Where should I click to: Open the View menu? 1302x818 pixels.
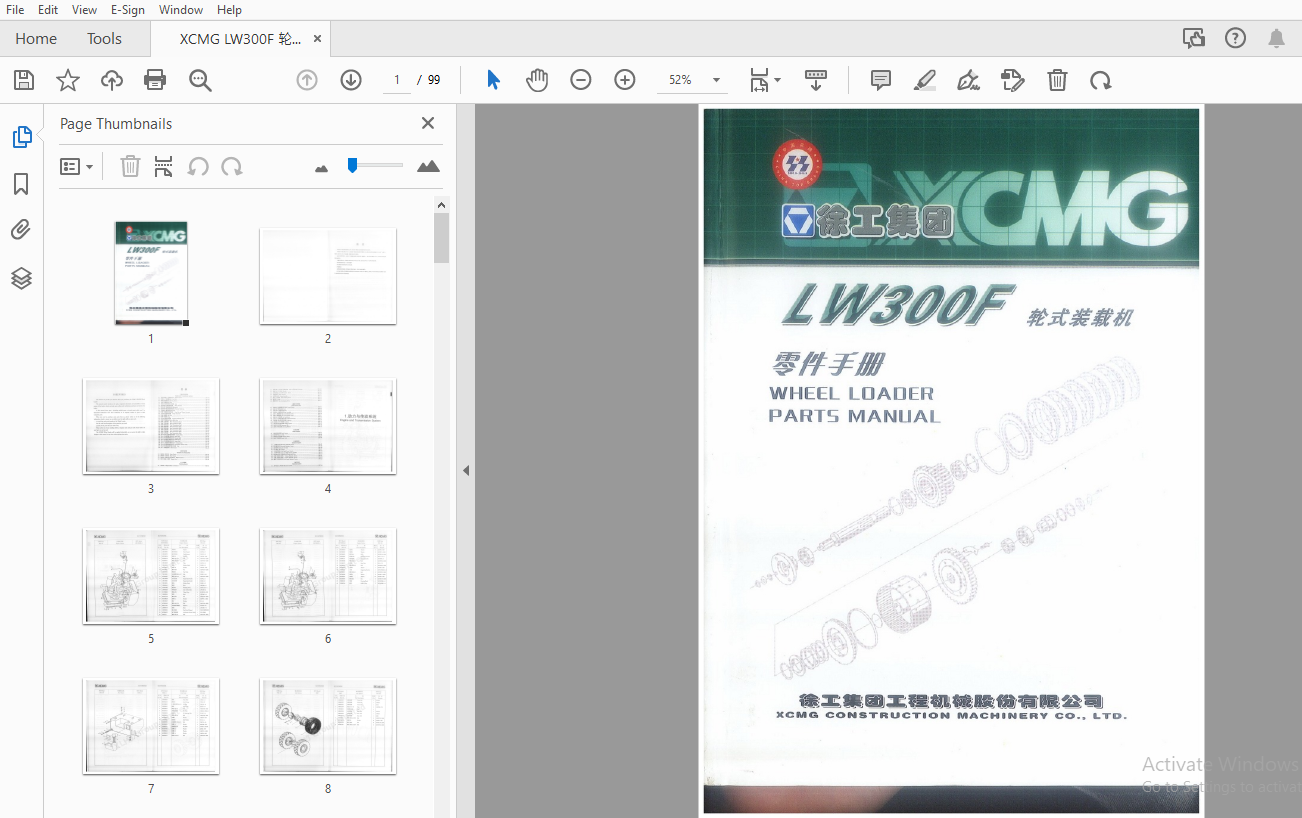coord(85,9)
